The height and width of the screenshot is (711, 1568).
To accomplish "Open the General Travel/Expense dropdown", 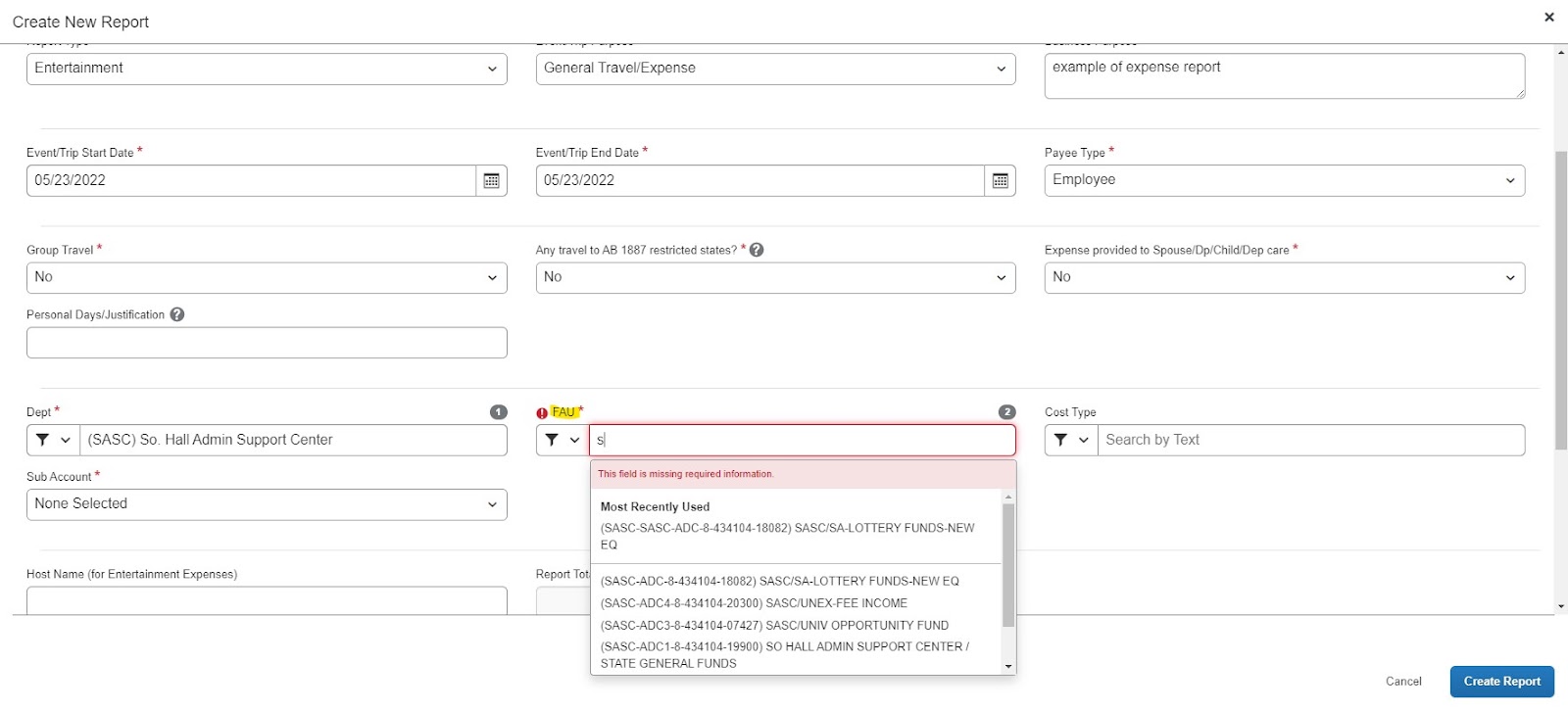I will pyautogui.click(x=775, y=69).
